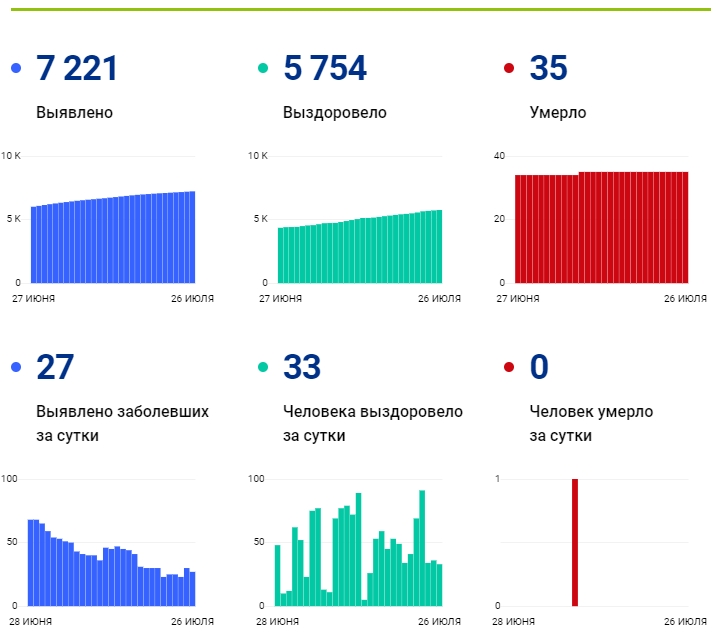Click 26 июля under the Умерло chart
Screen dimensions: 724x638
pos(685,299)
